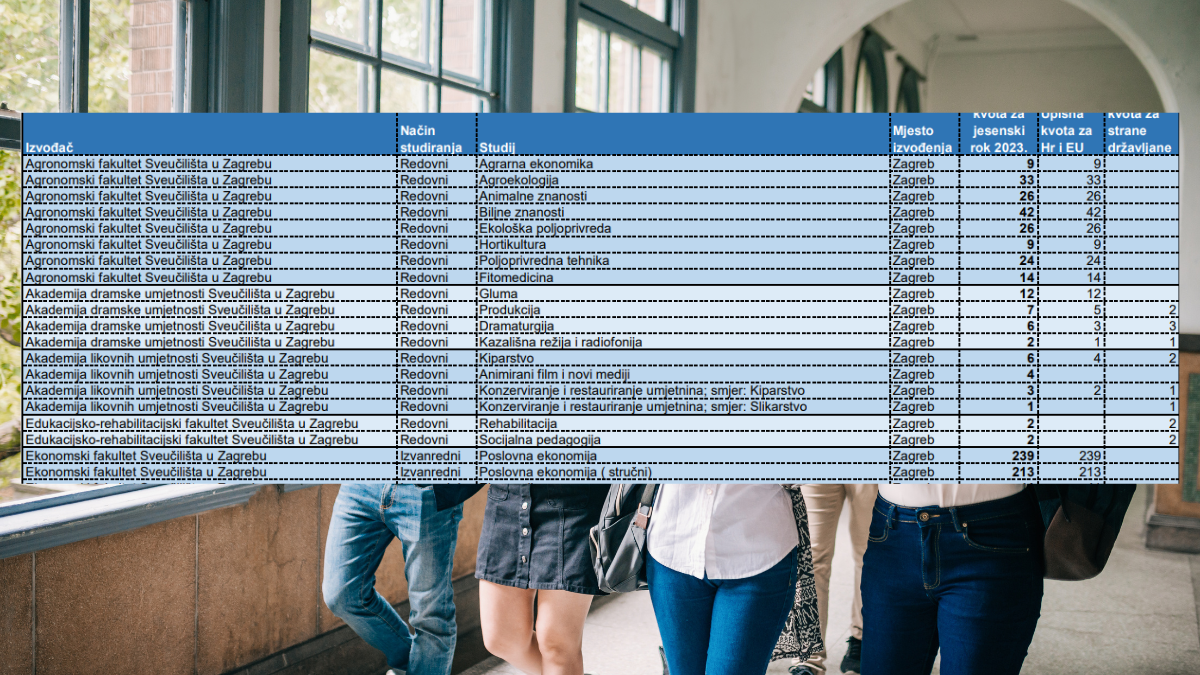Select foreign citizens quota 2 for Rehabilitacija
This screenshot has height=675, width=1200.
tap(1142, 423)
